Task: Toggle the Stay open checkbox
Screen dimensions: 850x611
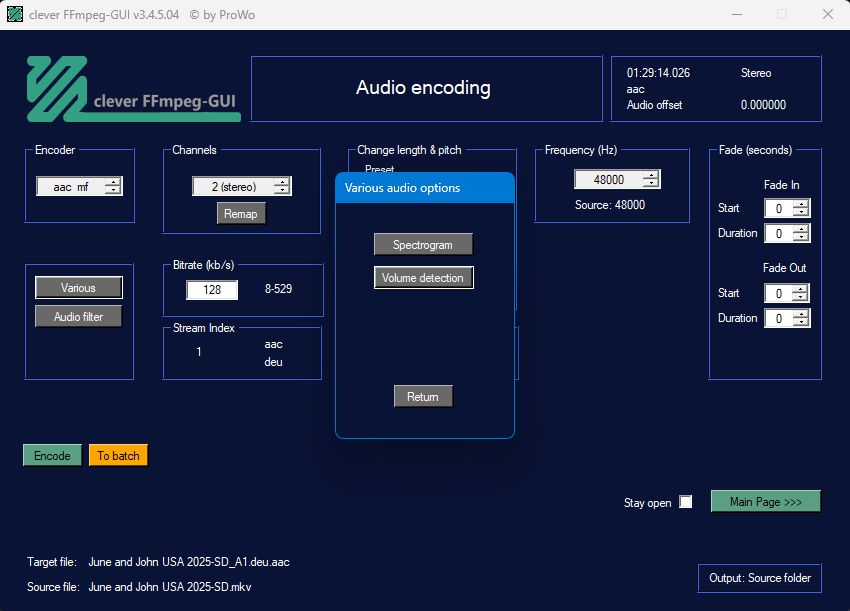Action: point(685,502)
